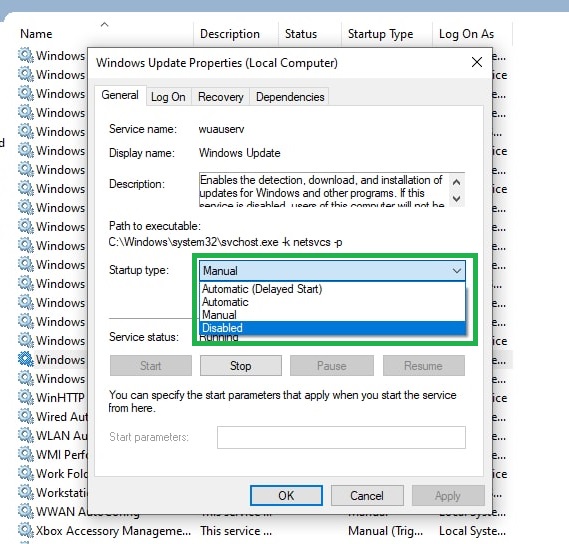The height and width of the screenshot is (544, 569).
Task: Switch to the General tab
Action: [120, 95]
